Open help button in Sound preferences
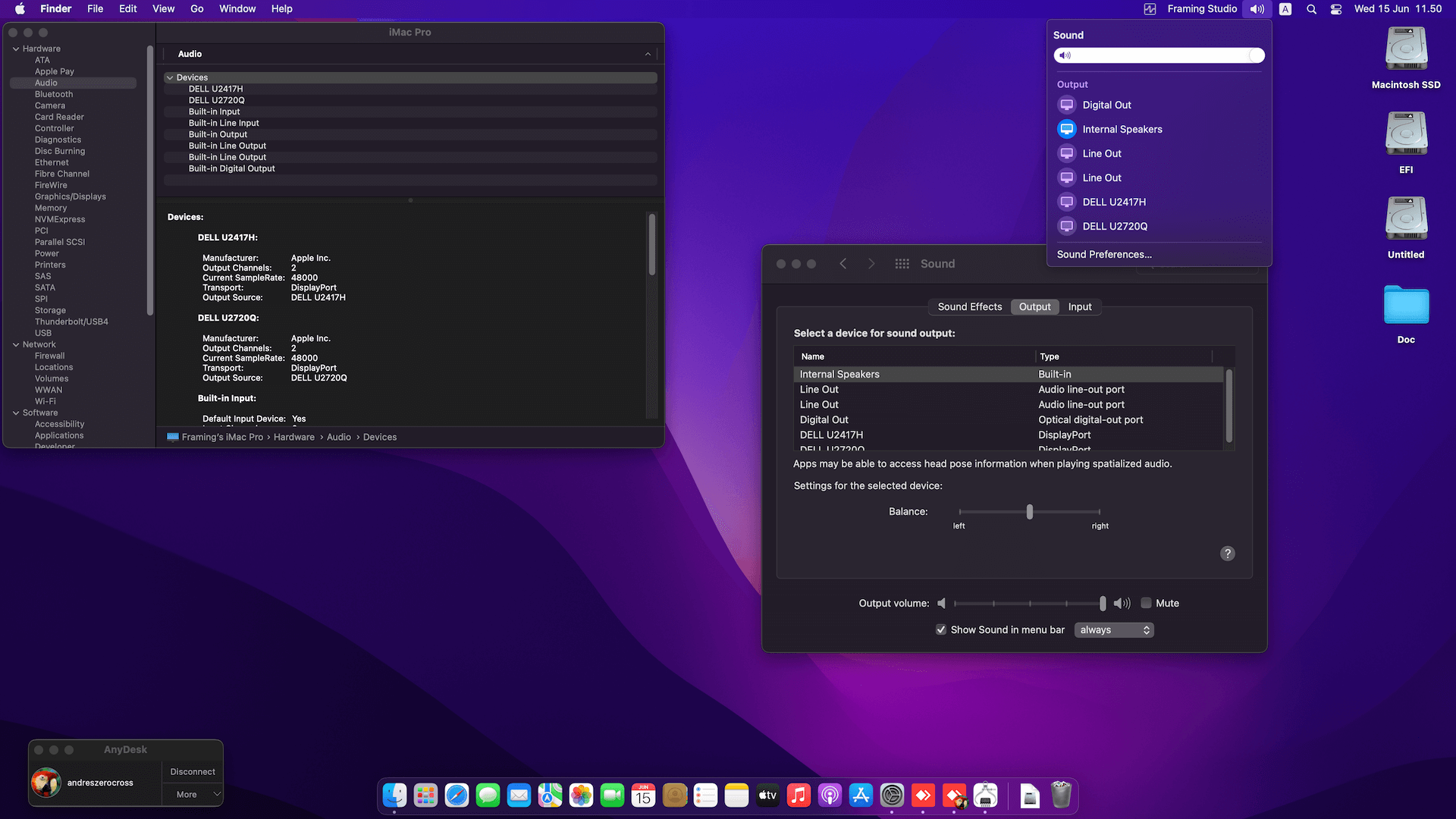This screenshot has width=1456, height=819. coord(1227,554)
